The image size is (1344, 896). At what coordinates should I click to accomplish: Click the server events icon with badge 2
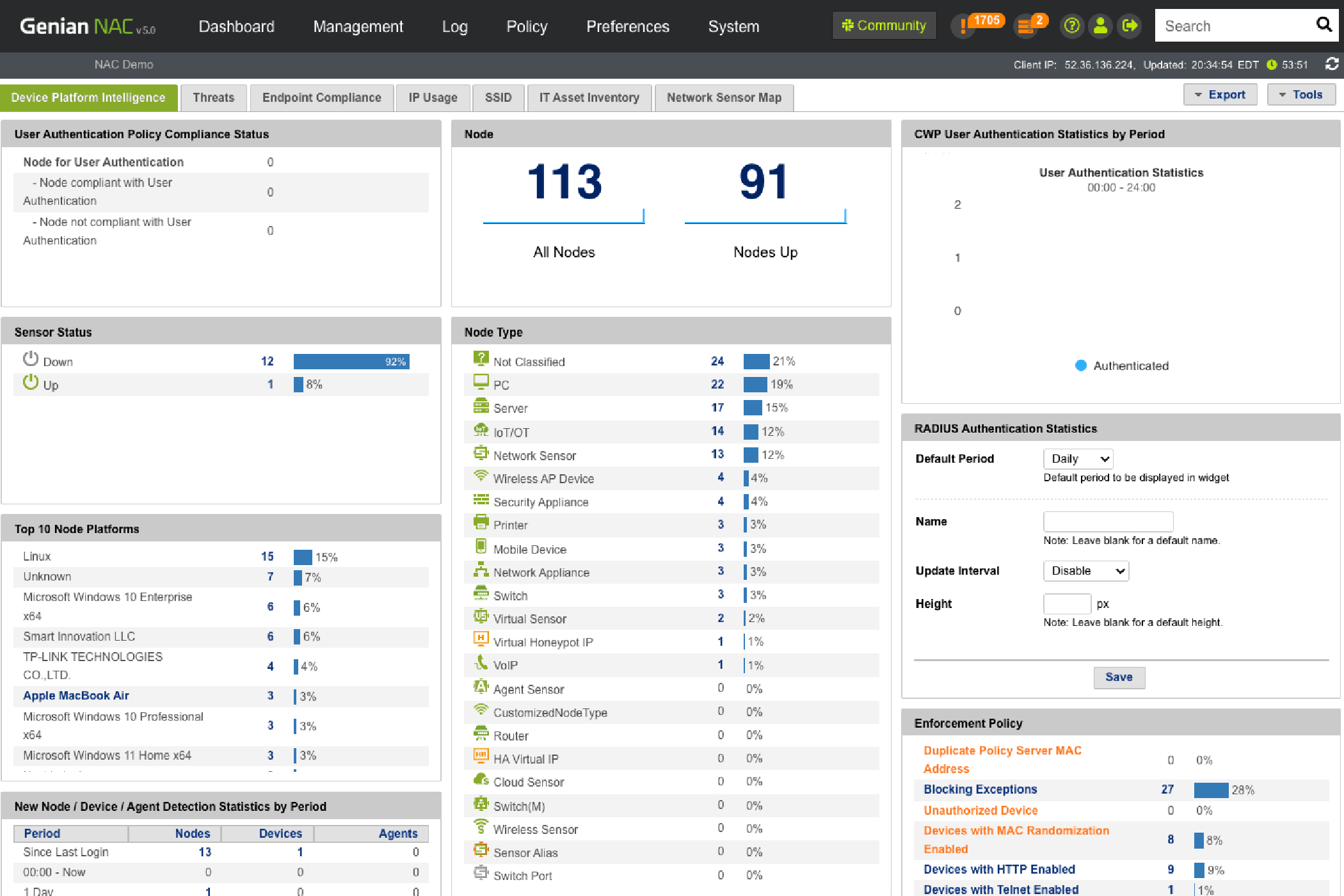point(1026,26)
